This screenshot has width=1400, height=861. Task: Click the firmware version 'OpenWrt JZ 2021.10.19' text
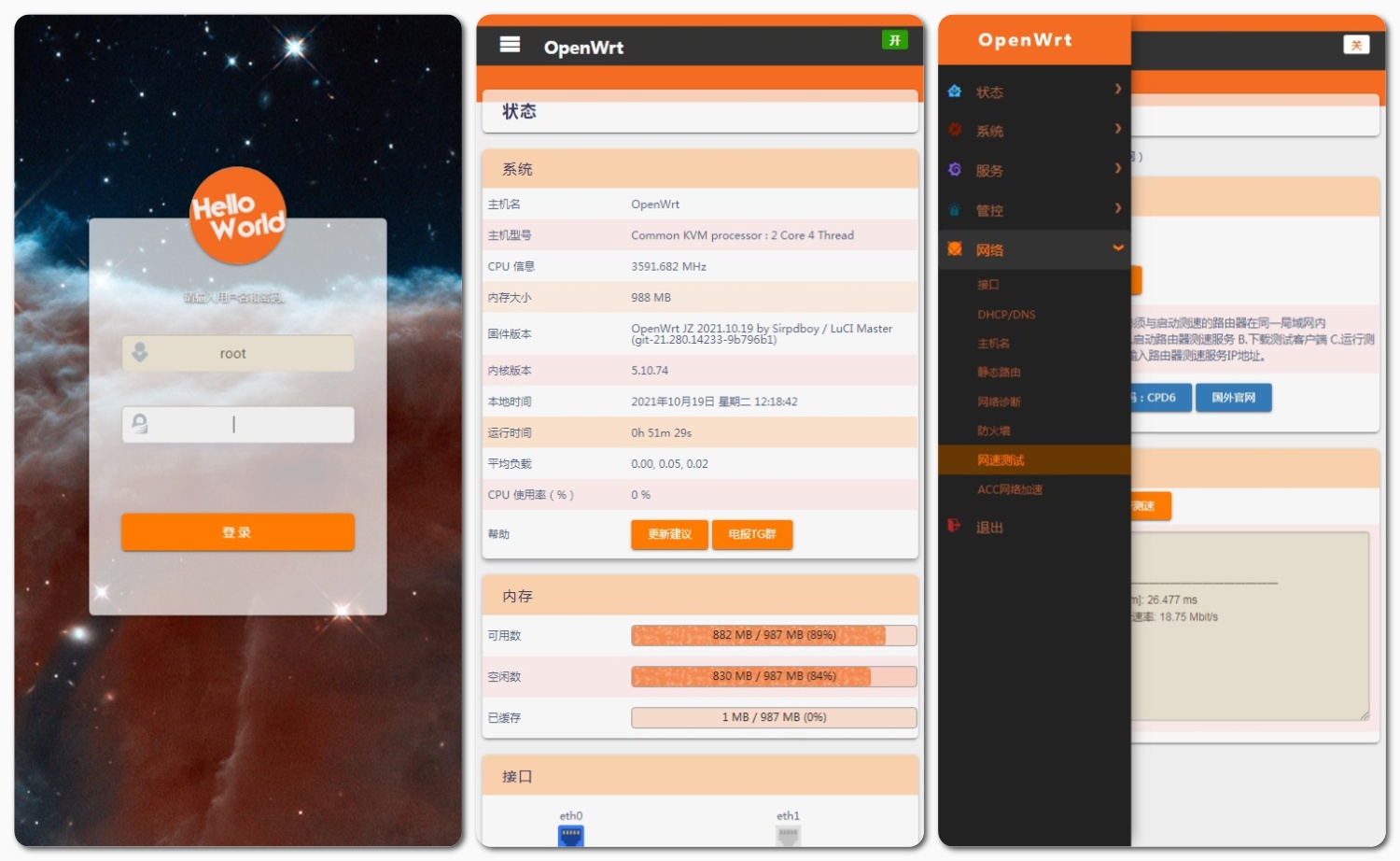pyautogui.click(x=762, y=333)
